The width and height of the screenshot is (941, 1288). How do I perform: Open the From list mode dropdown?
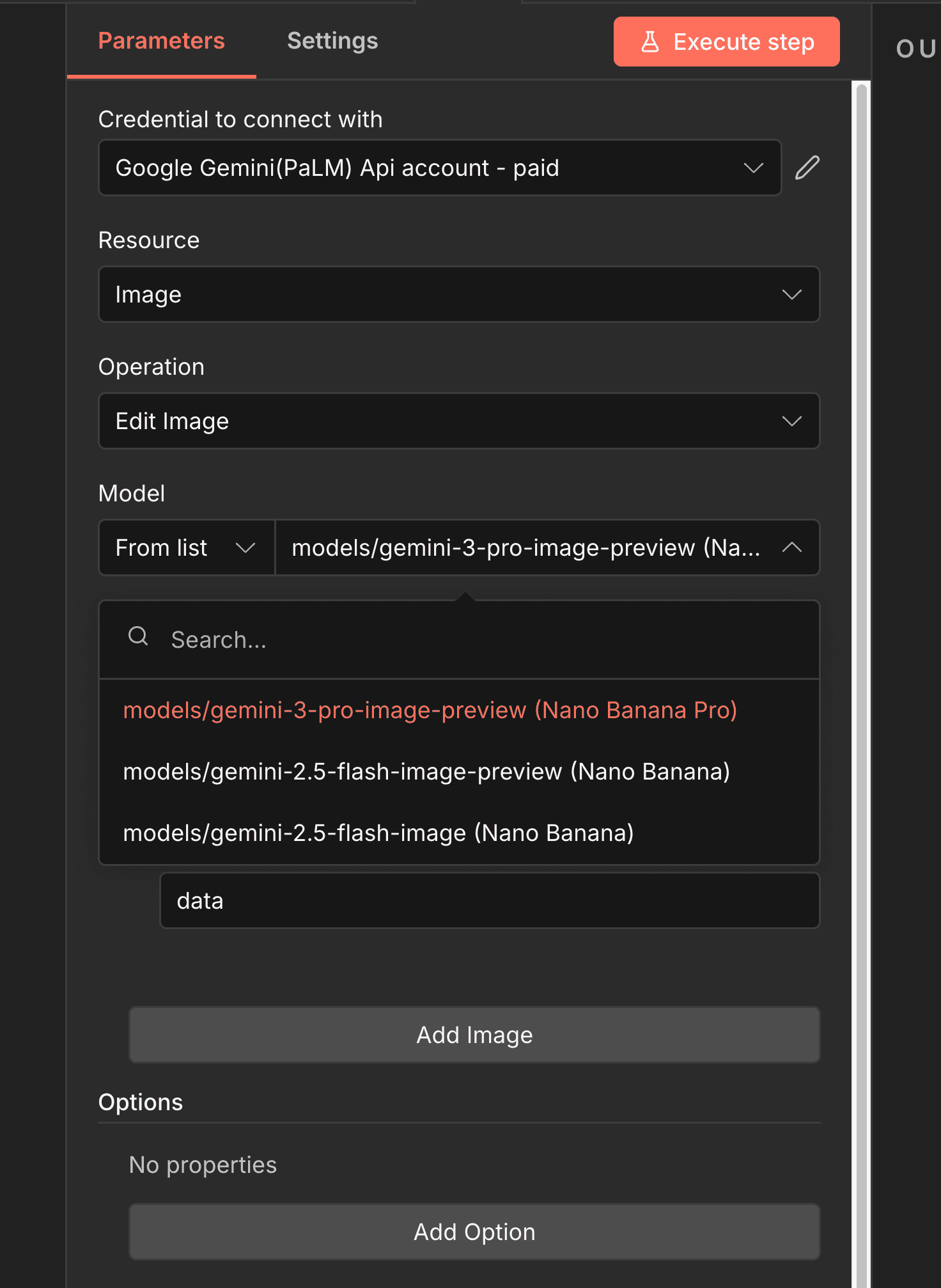point(187,547)
